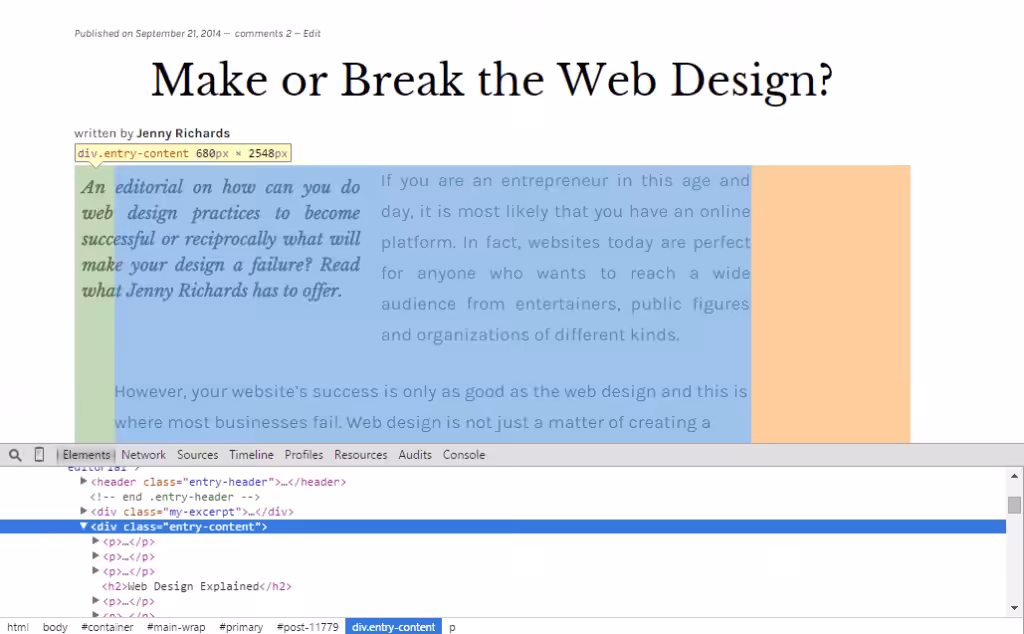Expand the header entry-header node

pos(84,482)
